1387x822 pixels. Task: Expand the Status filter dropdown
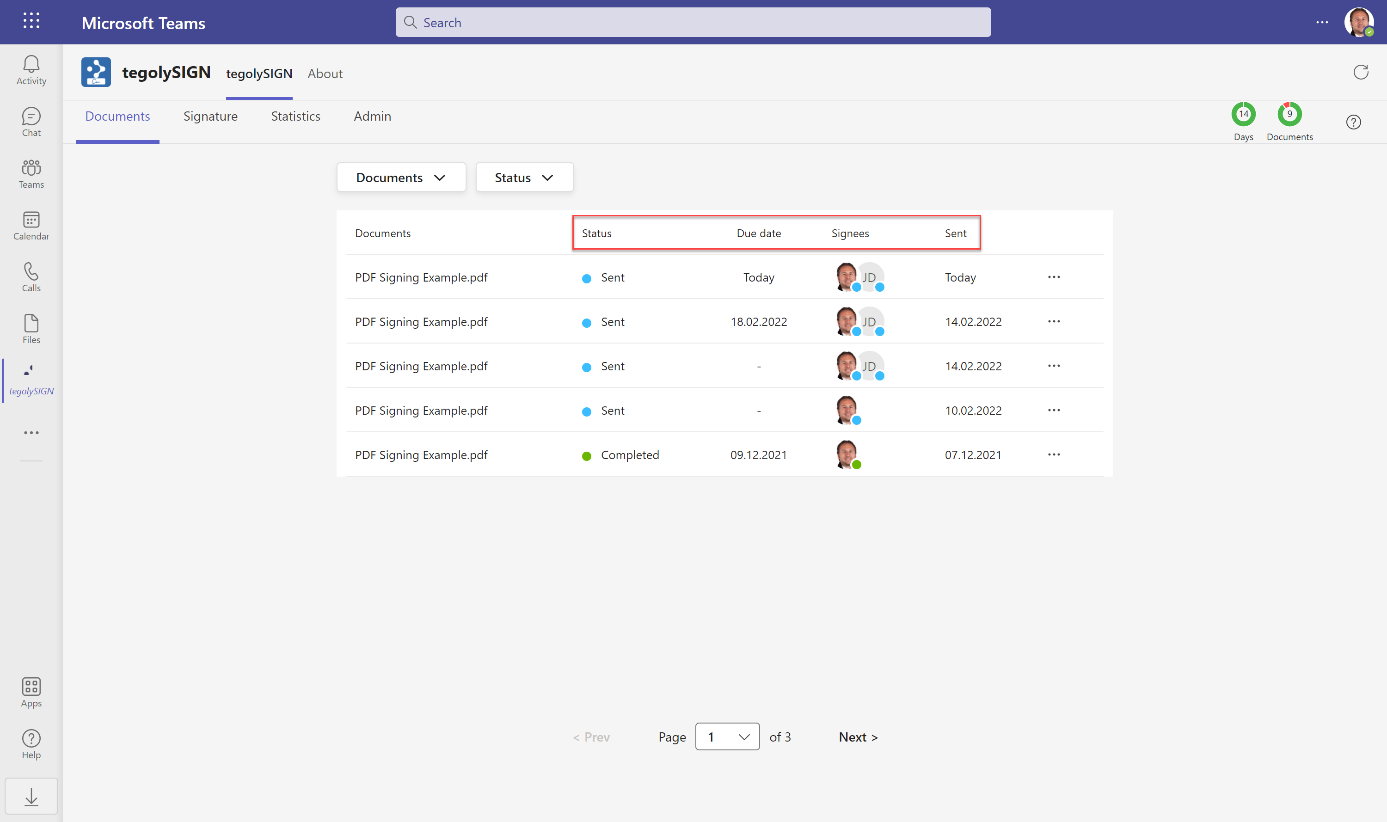524,177
